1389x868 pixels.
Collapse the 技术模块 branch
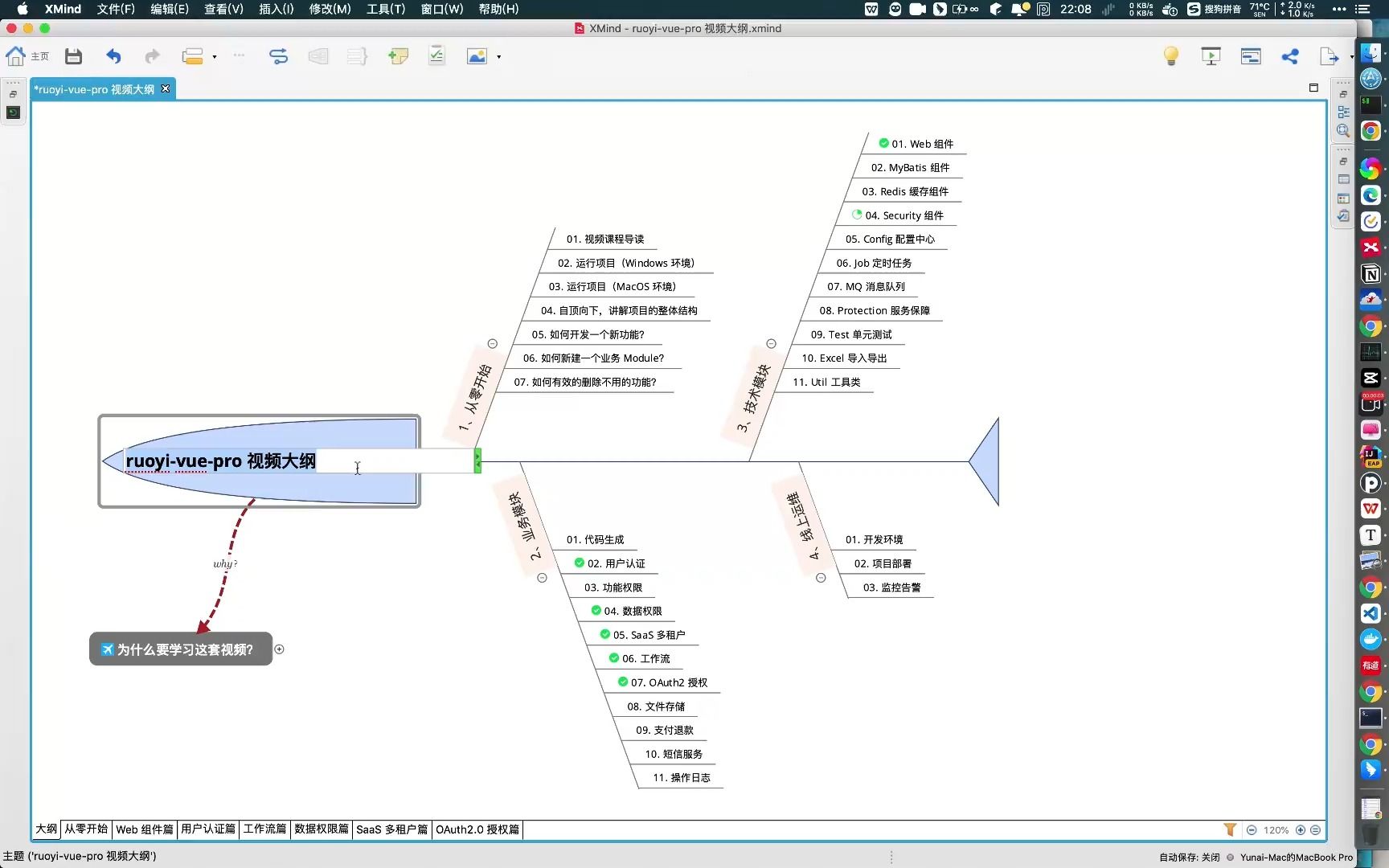772,344
